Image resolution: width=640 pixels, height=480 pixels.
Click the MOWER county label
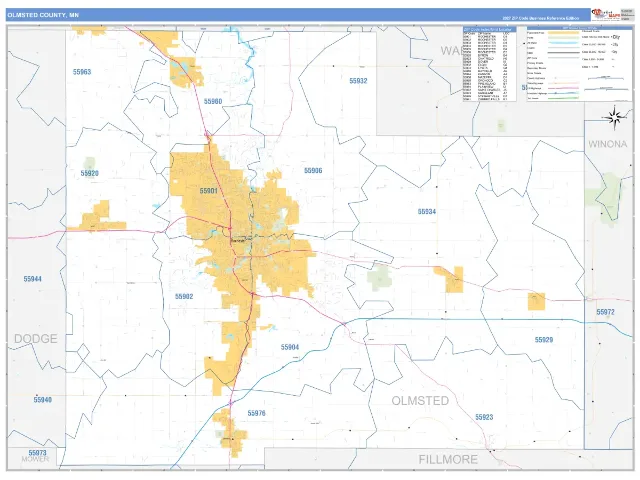[x=36, y=459]
